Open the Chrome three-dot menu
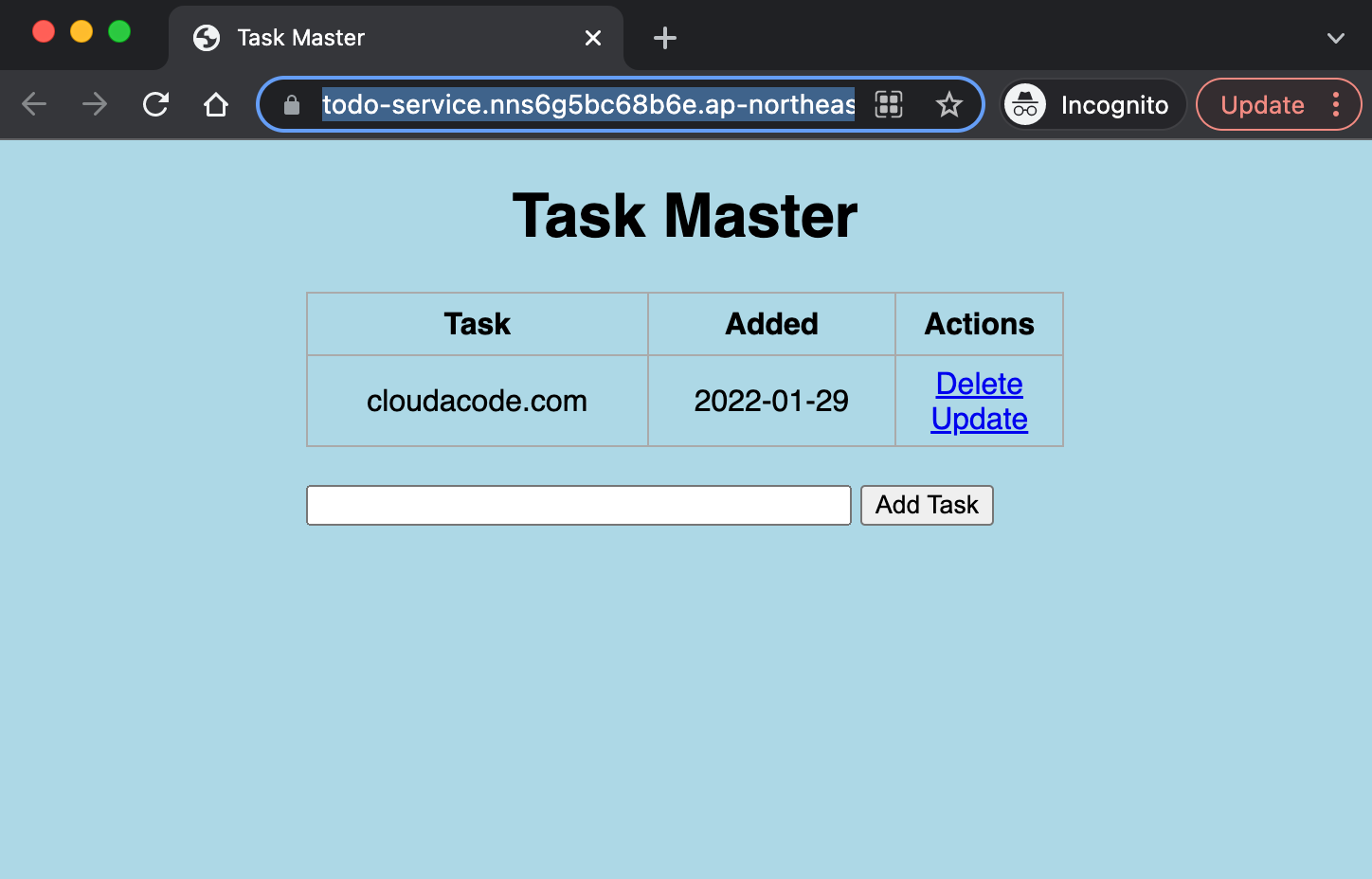 [1336, 104]
